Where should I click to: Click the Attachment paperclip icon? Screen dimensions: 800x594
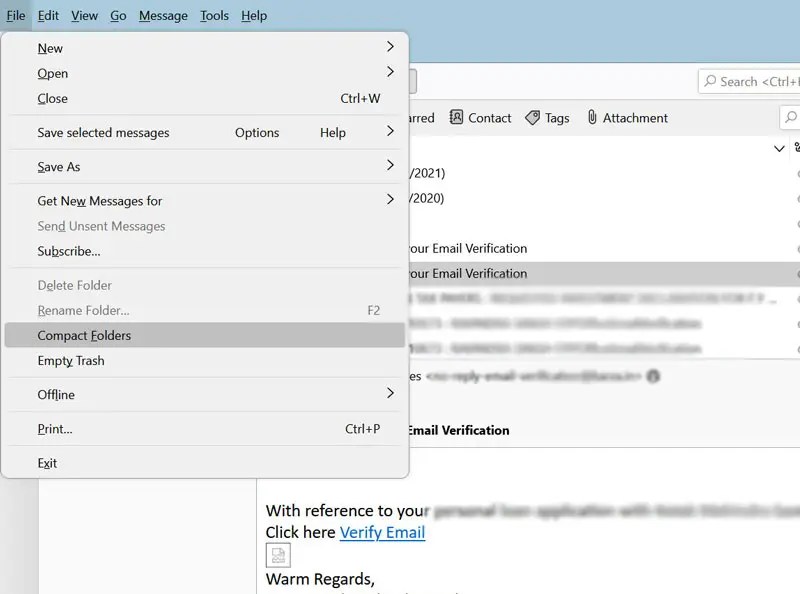tap(592, 117)
